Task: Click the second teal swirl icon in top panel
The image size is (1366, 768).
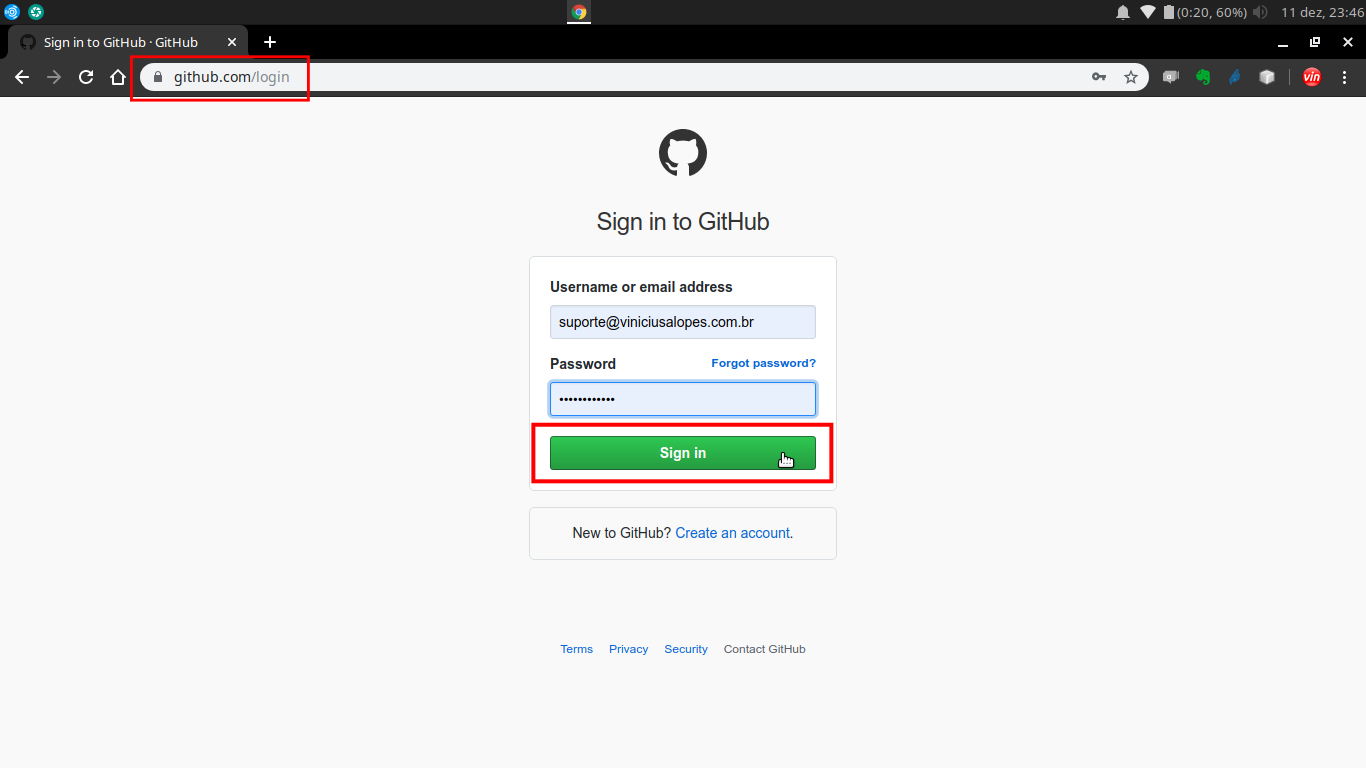Action: click(x=36, y=12)
